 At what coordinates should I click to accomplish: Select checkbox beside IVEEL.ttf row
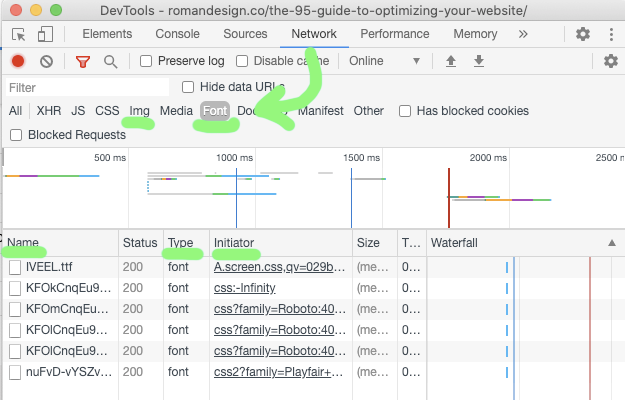pyautogui.click(x=15, y=267)
